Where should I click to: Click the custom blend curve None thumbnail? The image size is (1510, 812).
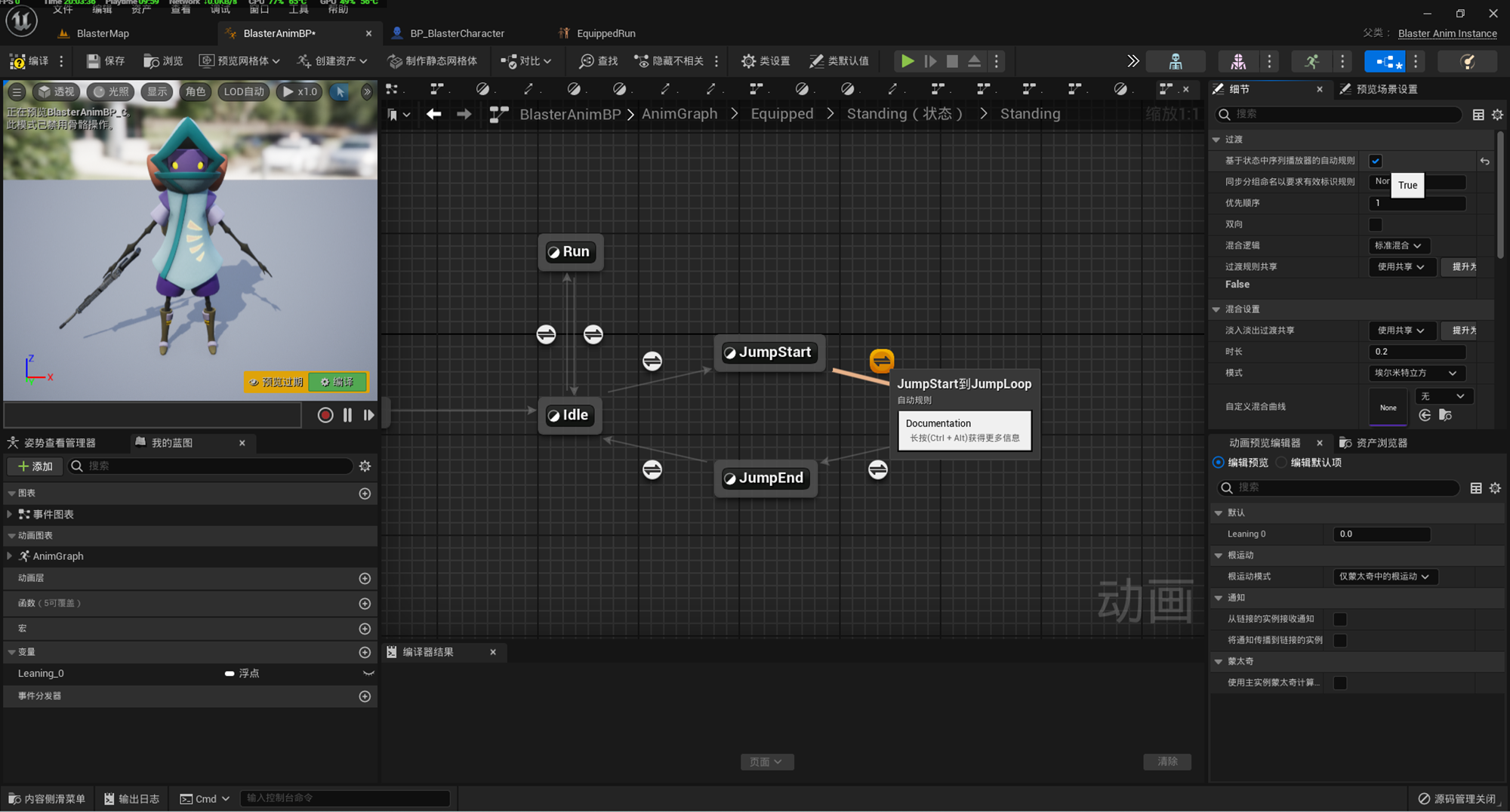[x=1388, y=408]
